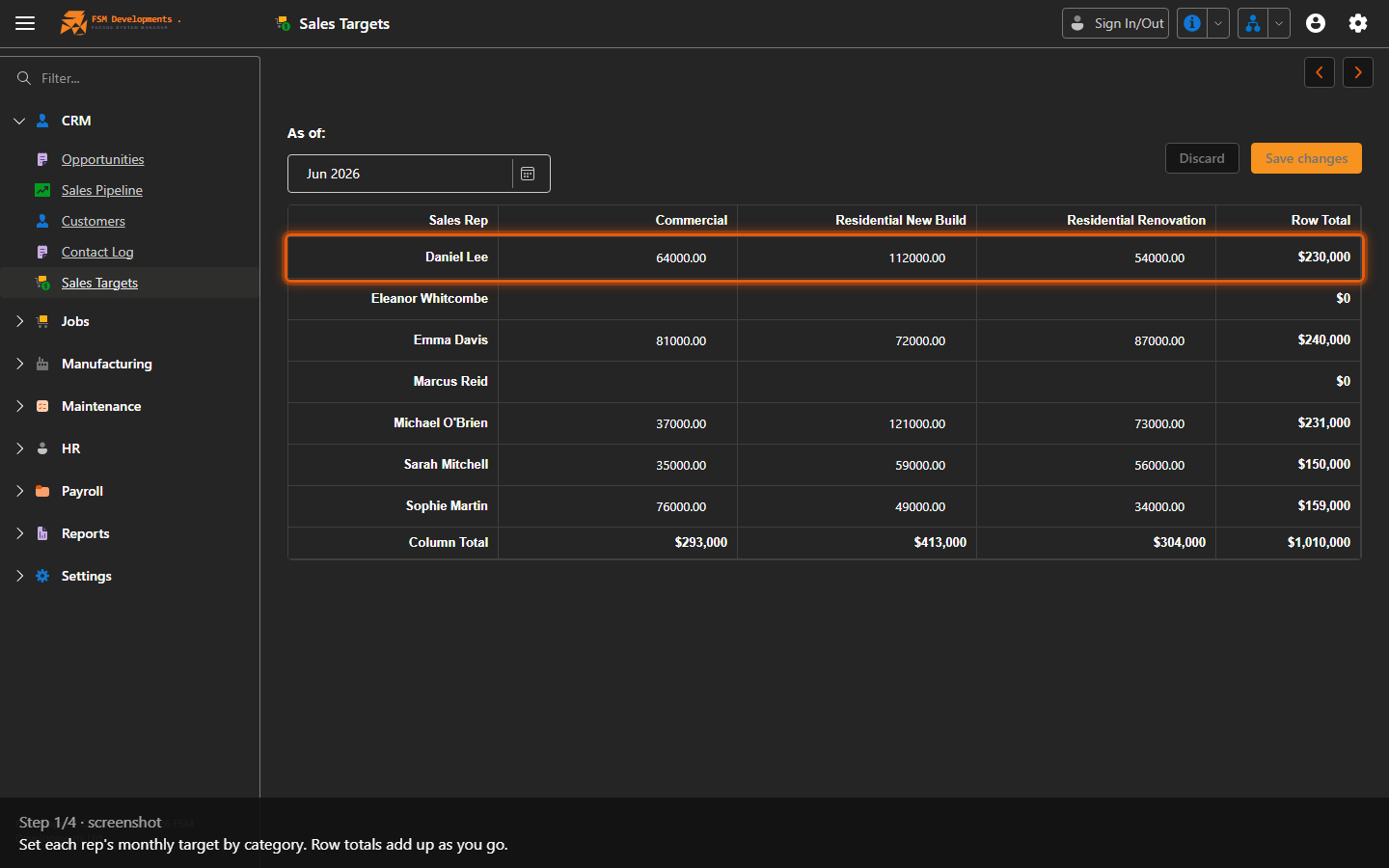Open the info button dropdown arrow

[x=1218, y=23]
